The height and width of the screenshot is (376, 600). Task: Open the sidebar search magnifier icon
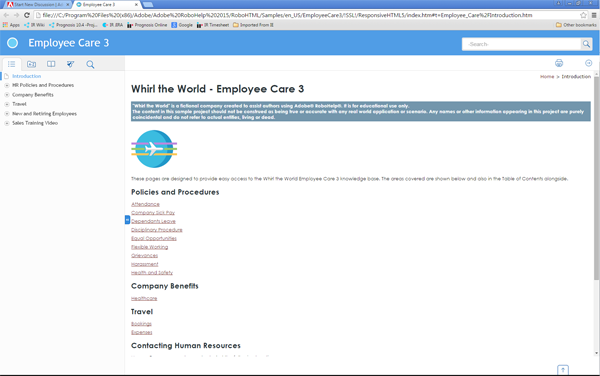[90, 64]
